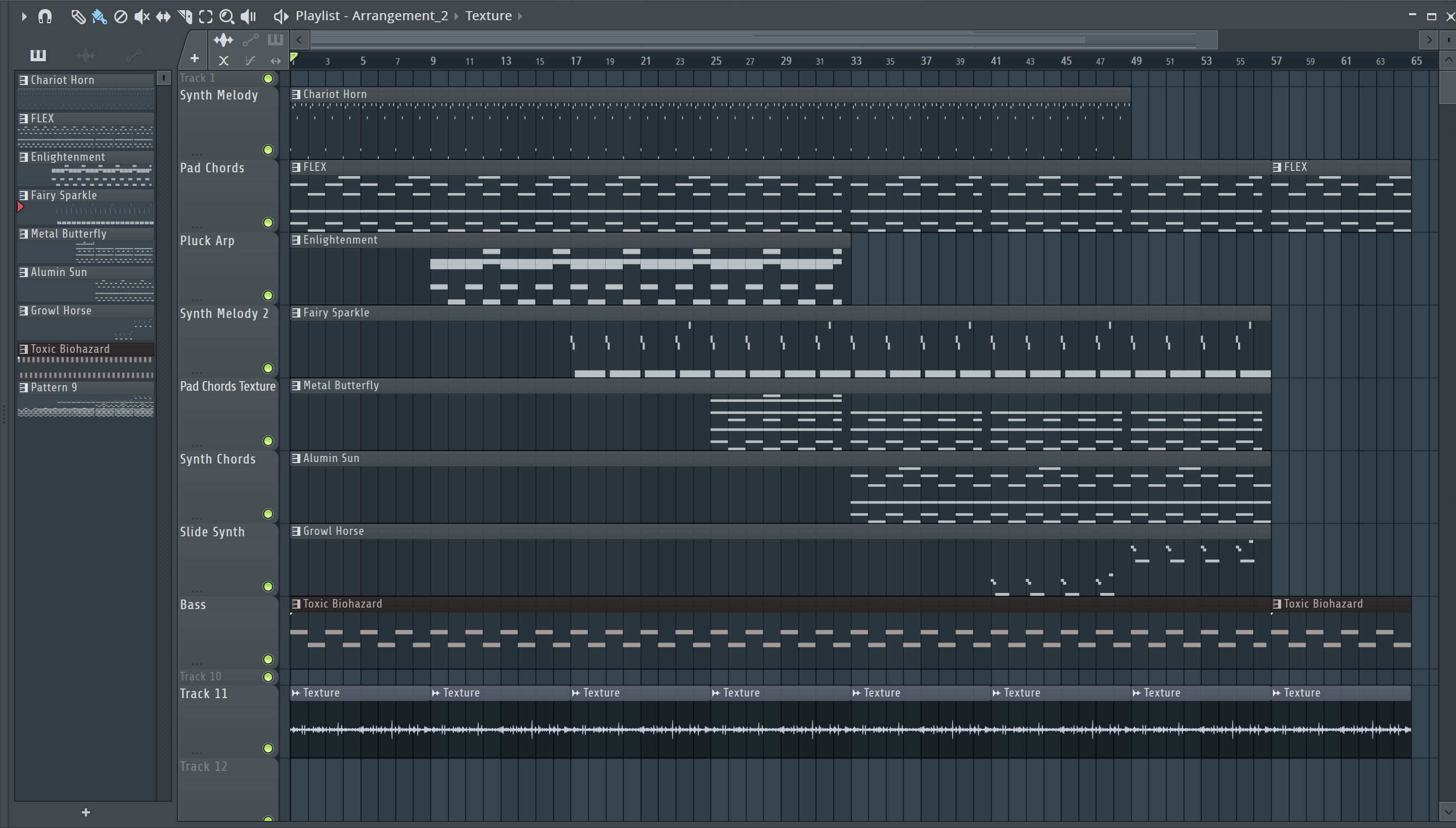Show automation clips in picker panel
Image resolution: width=1456 pixels, height=828 pixels.
pos(133,55)
